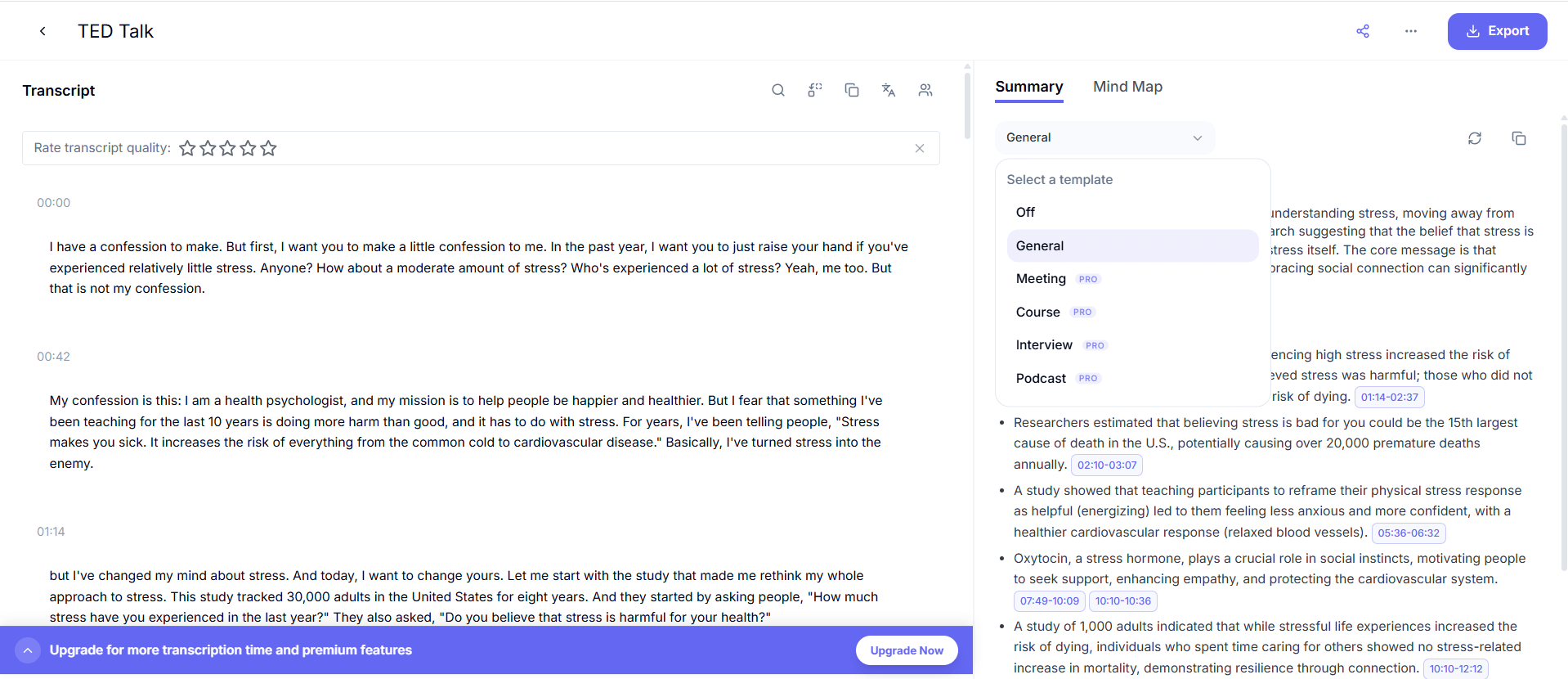Screen dimensions: 1568x679
Task: Click the "TED Talk" title text
Action: pos(115,31)
